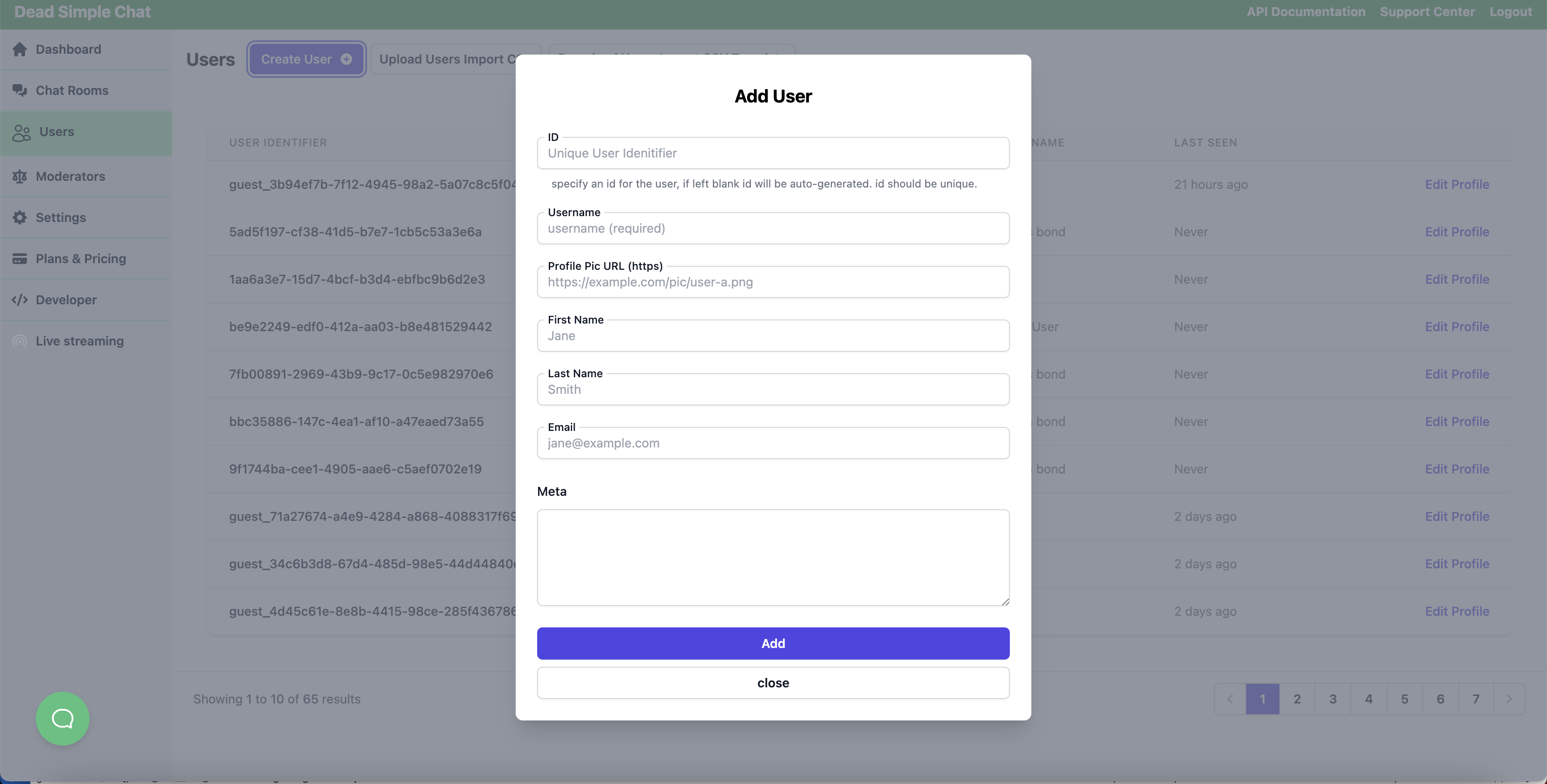The height and width of the screenshot is (784, 1547).
Task: Dismiss the dialog with the close button
Action: [773, 683]
